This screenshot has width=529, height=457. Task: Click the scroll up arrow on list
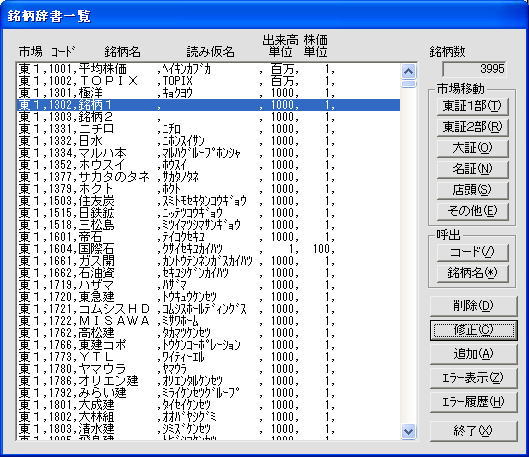[x=409, y=72]
